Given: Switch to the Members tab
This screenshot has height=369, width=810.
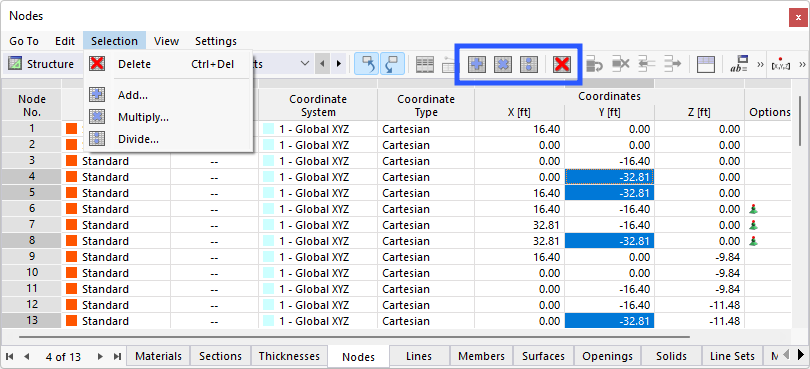Looking at the screenshot, I should (x=481, y=356).
